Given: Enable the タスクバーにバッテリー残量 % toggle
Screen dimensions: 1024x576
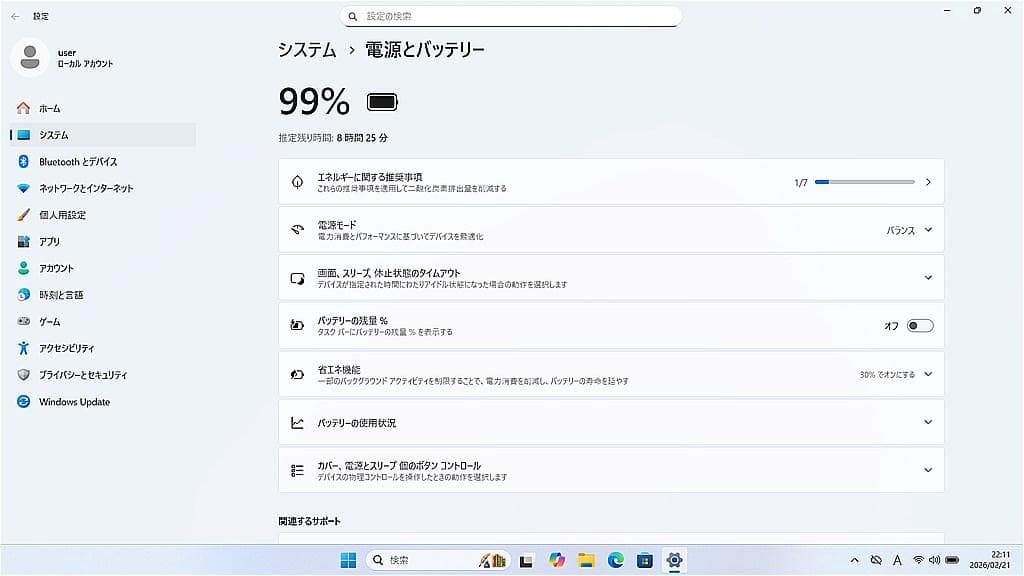Looking at the screenshot, I should [921, 325].
